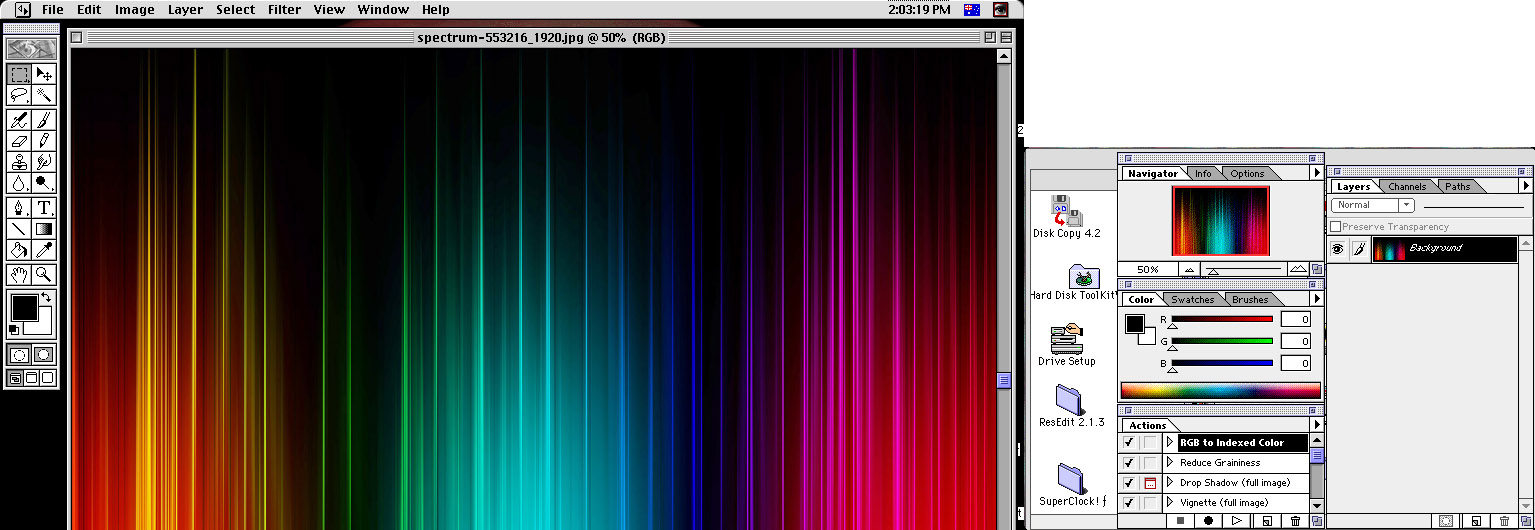Uncheck the Reduce Graininess action checkmark

pos(1129,463)
